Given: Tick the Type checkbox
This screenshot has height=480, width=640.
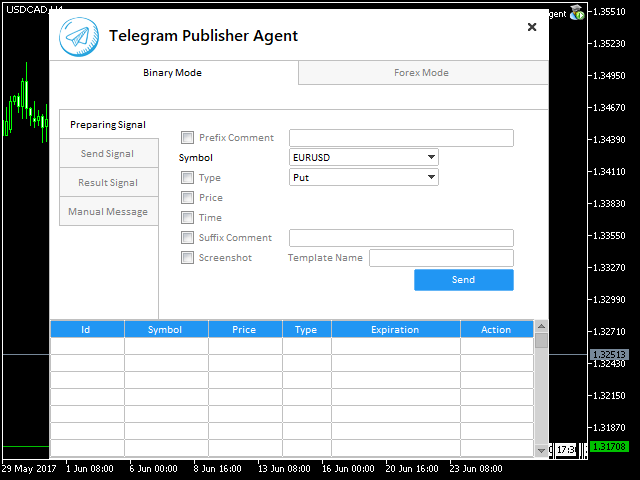Looking at the screenshot, I should point(187,178).
